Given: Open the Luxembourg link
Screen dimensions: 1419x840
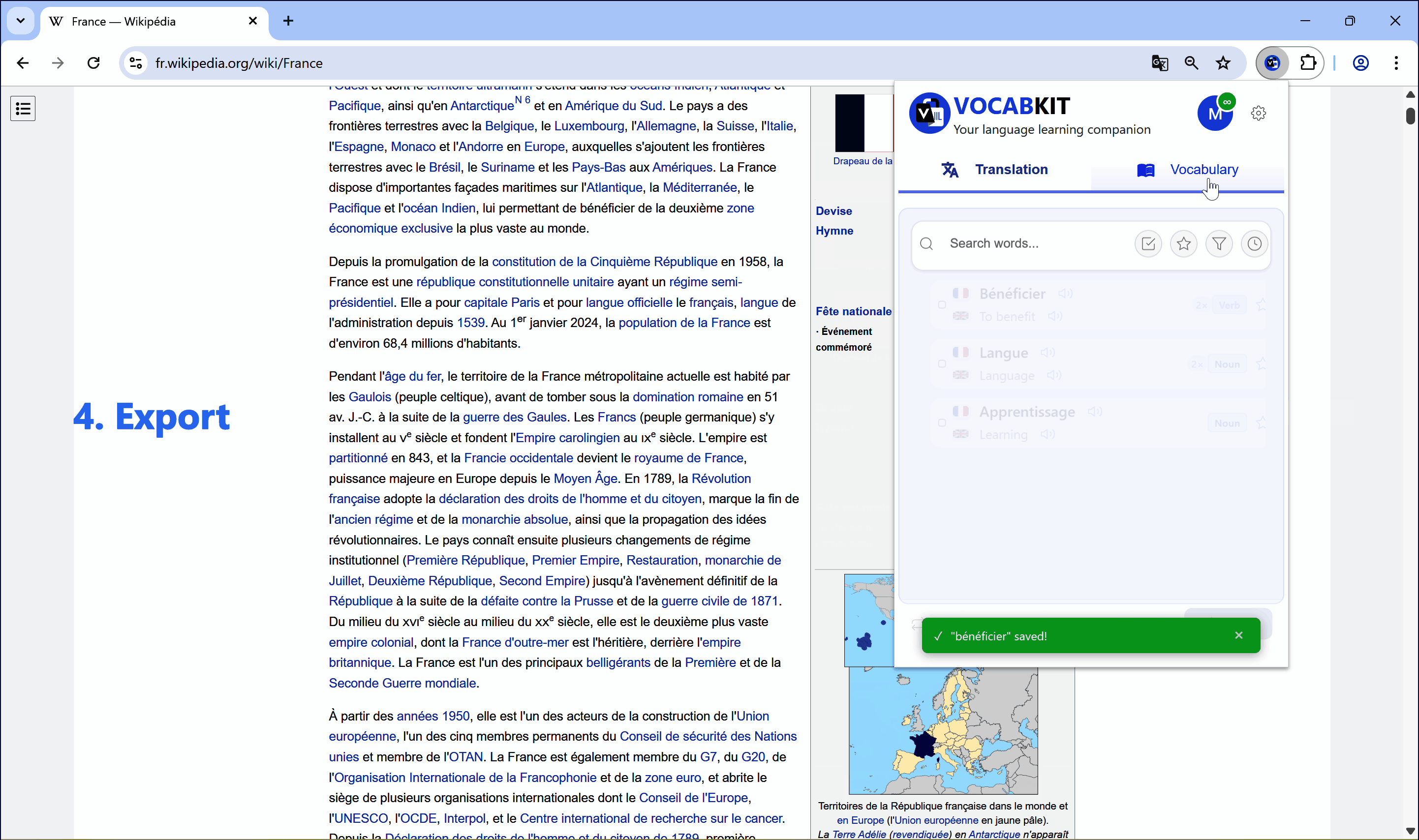Looking at the screenshot, I should (589, 126).
